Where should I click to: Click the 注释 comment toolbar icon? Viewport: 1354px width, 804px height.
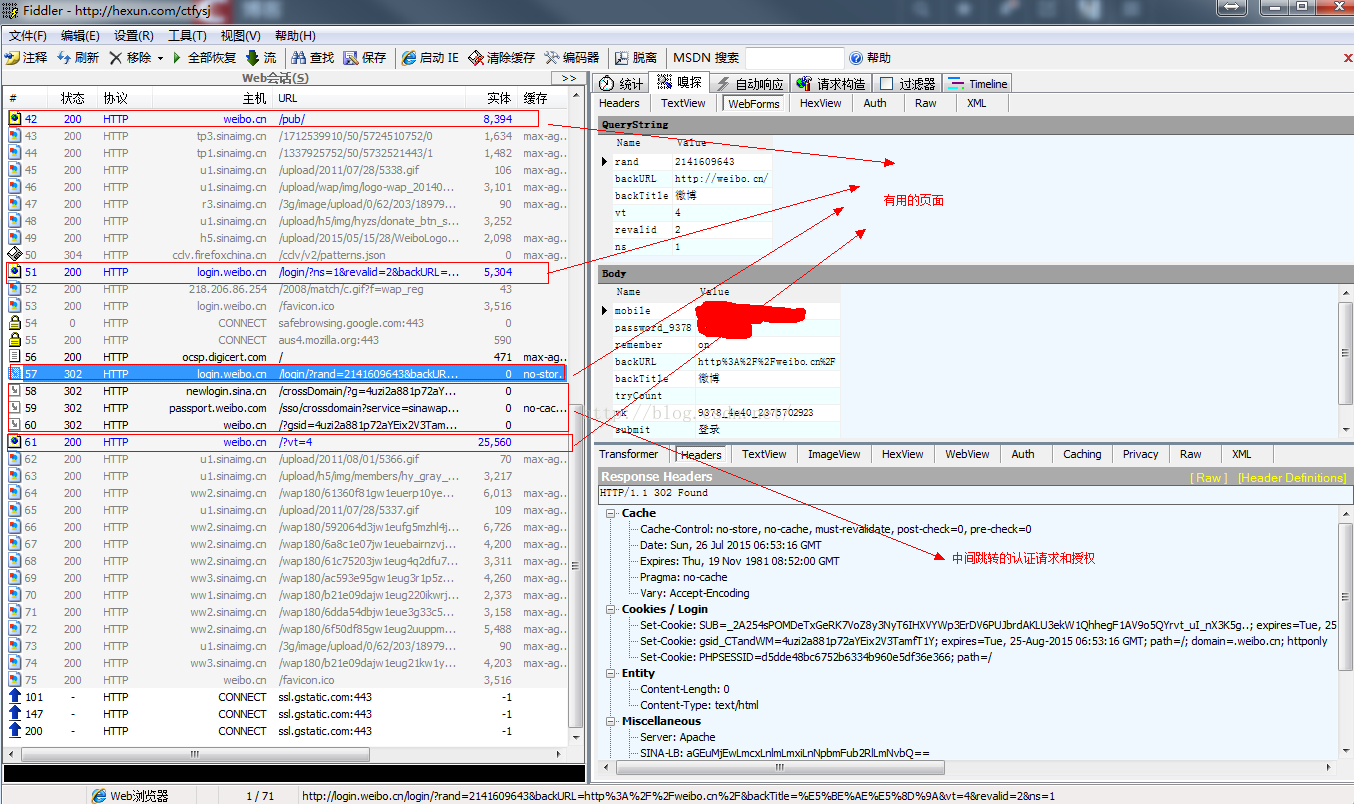tap(12, 58)
